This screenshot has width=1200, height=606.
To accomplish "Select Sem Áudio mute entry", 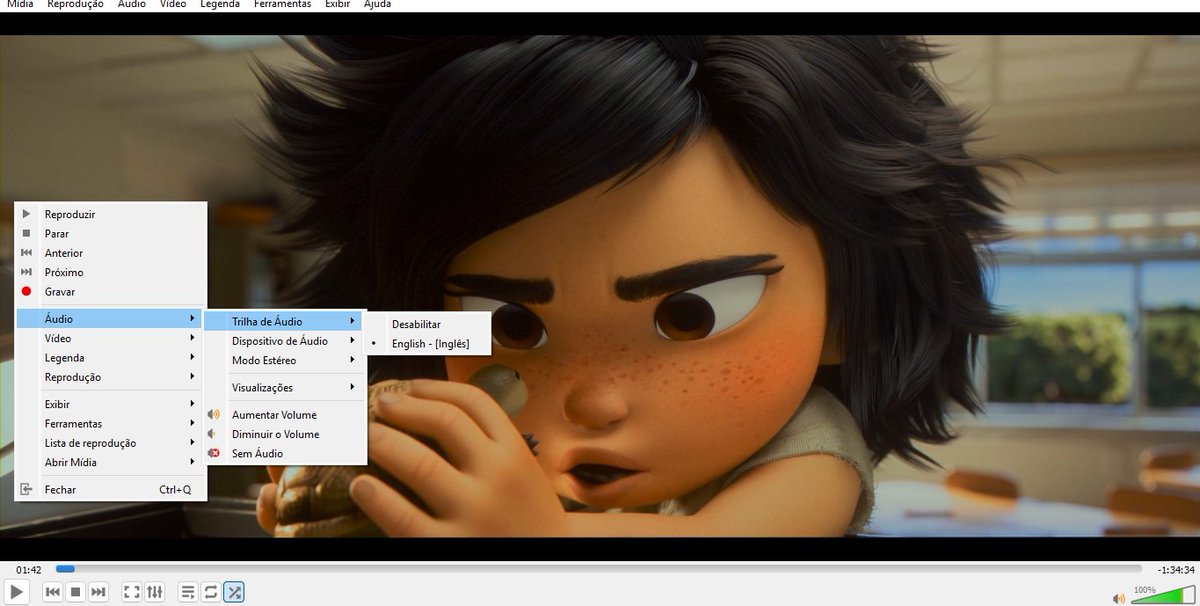I will [x=285, y=454].
